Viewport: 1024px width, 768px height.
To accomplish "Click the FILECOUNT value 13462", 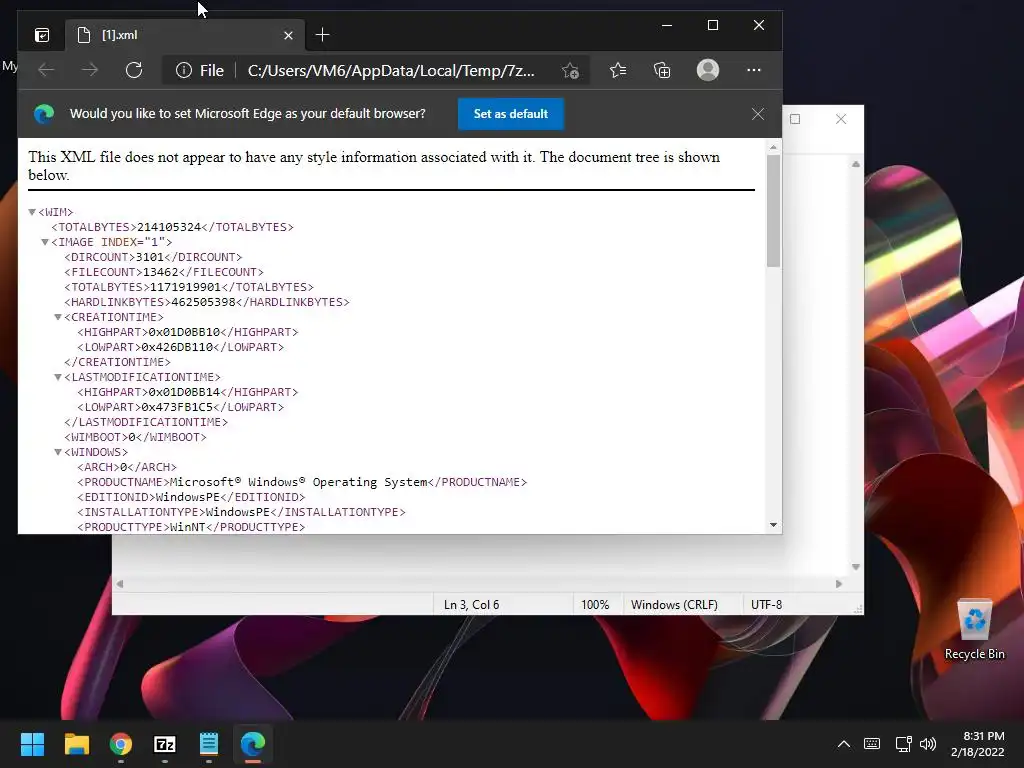I will point(161,272).
